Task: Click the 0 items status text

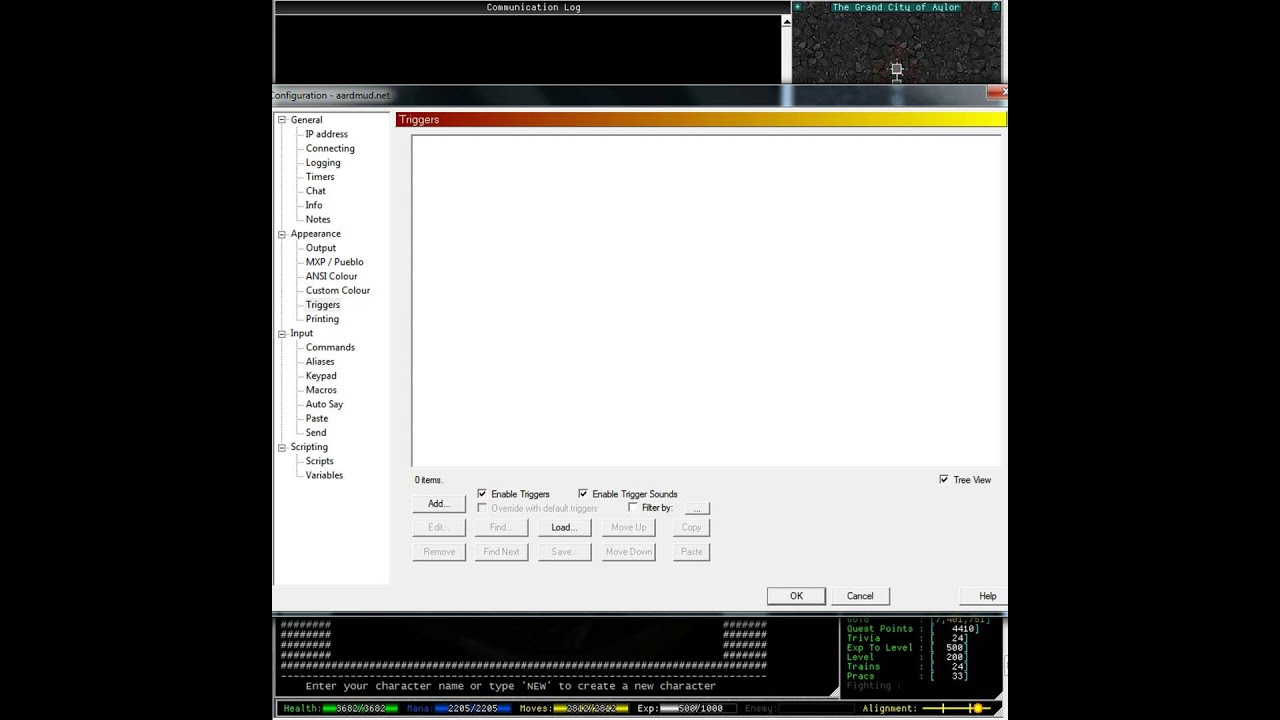Action: [x=429, y=480]
